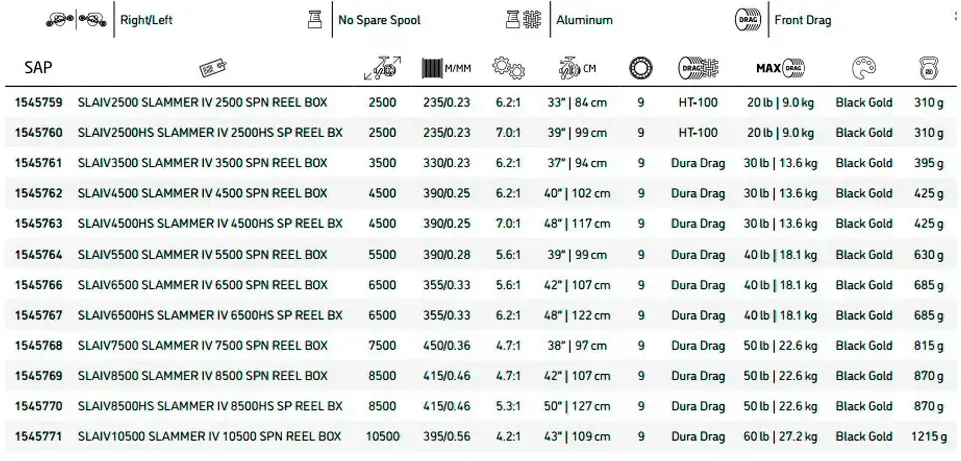The image size is (961, 461).
Task: Select SAP number 1545760
Action: 39,132
